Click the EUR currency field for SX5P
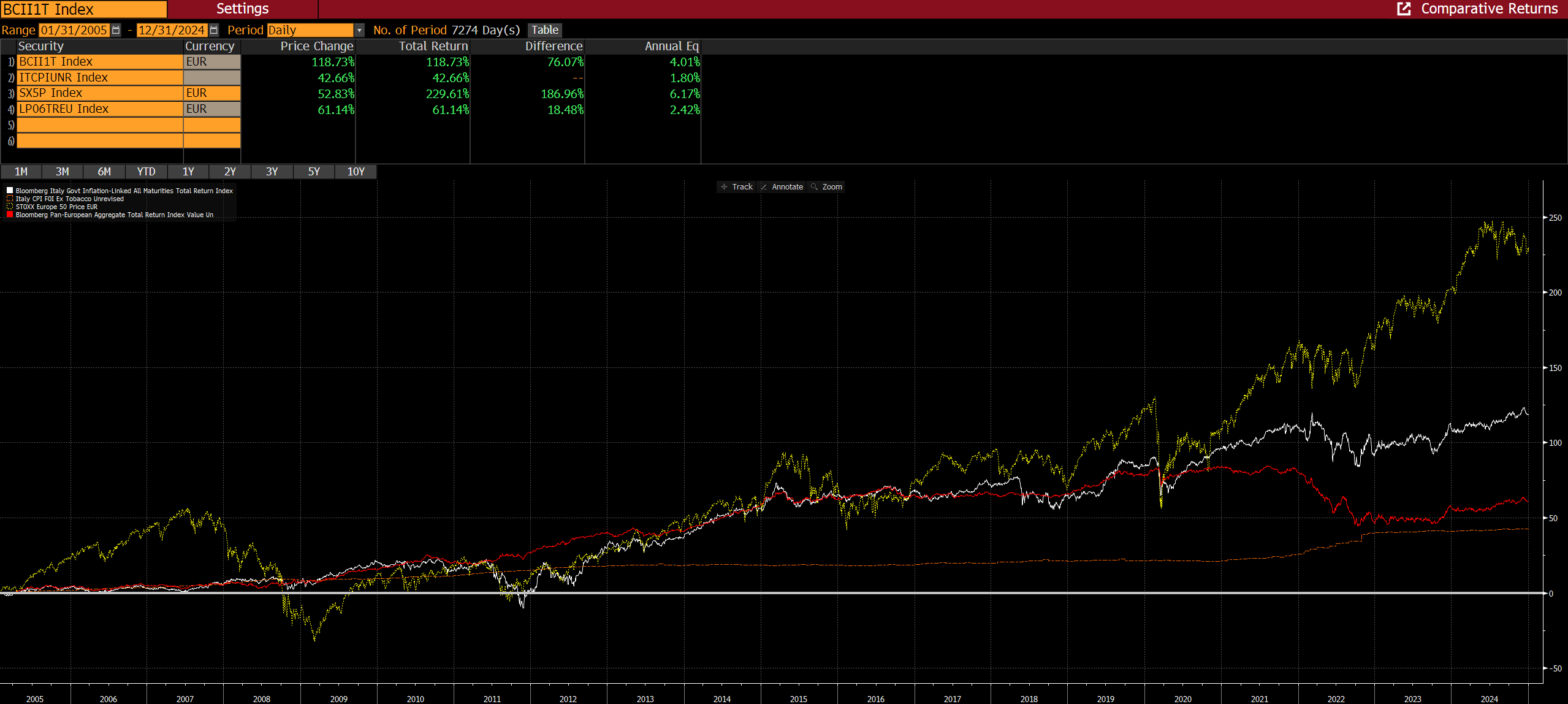Screen dimensions: 1568x704 [x=212, y=93]
